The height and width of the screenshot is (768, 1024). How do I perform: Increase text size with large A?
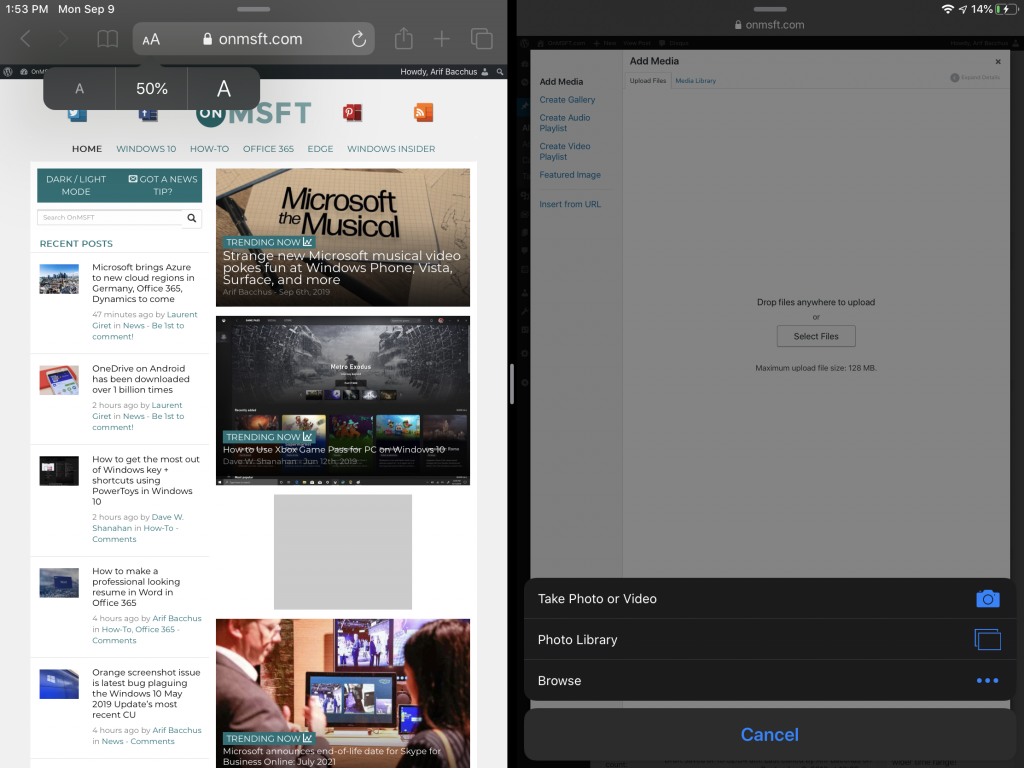224,89
